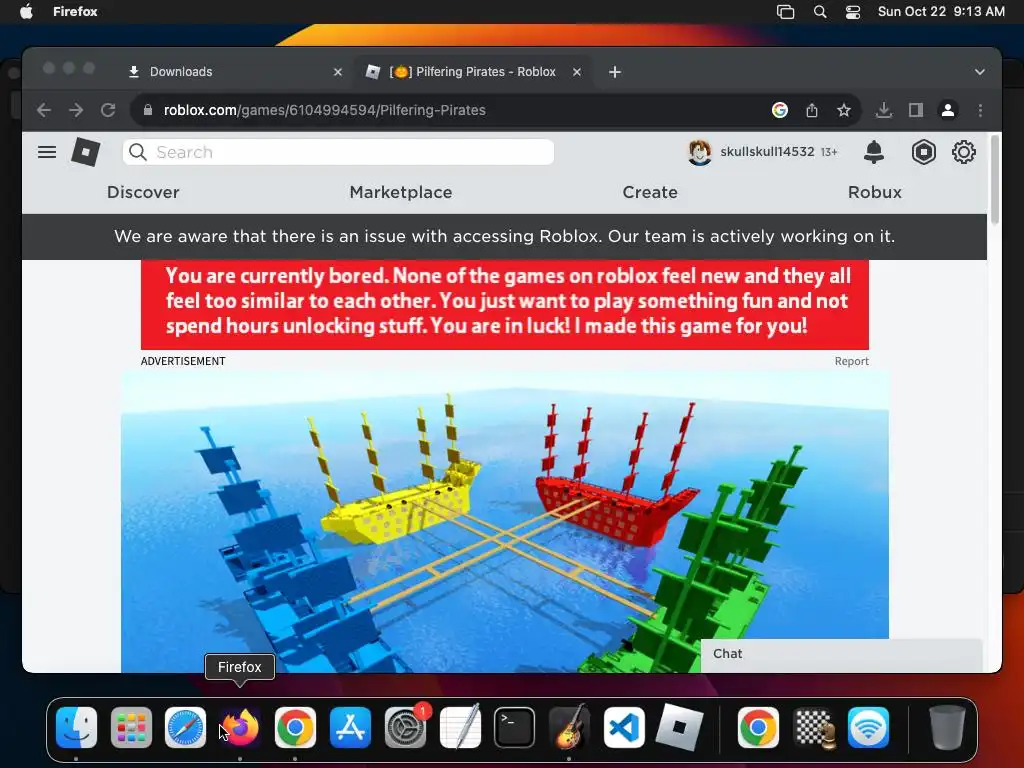This screenshot has width=1024, height=768.
Task: Open the Roblox notifications bell
Action: [874, 152]
